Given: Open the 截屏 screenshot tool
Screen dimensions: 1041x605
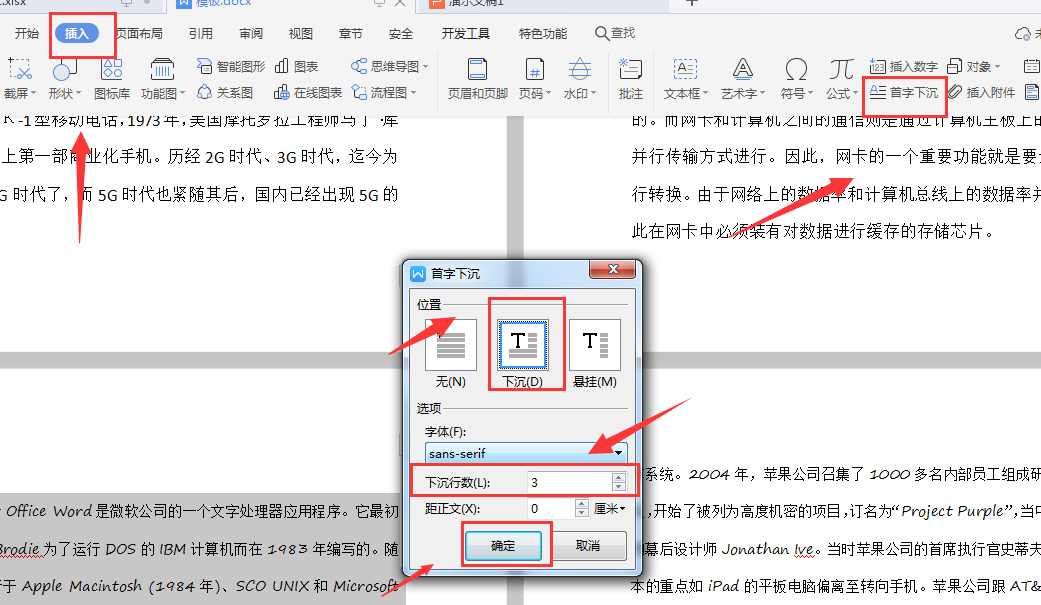Looking at the screenshot, I should (20, 78).
